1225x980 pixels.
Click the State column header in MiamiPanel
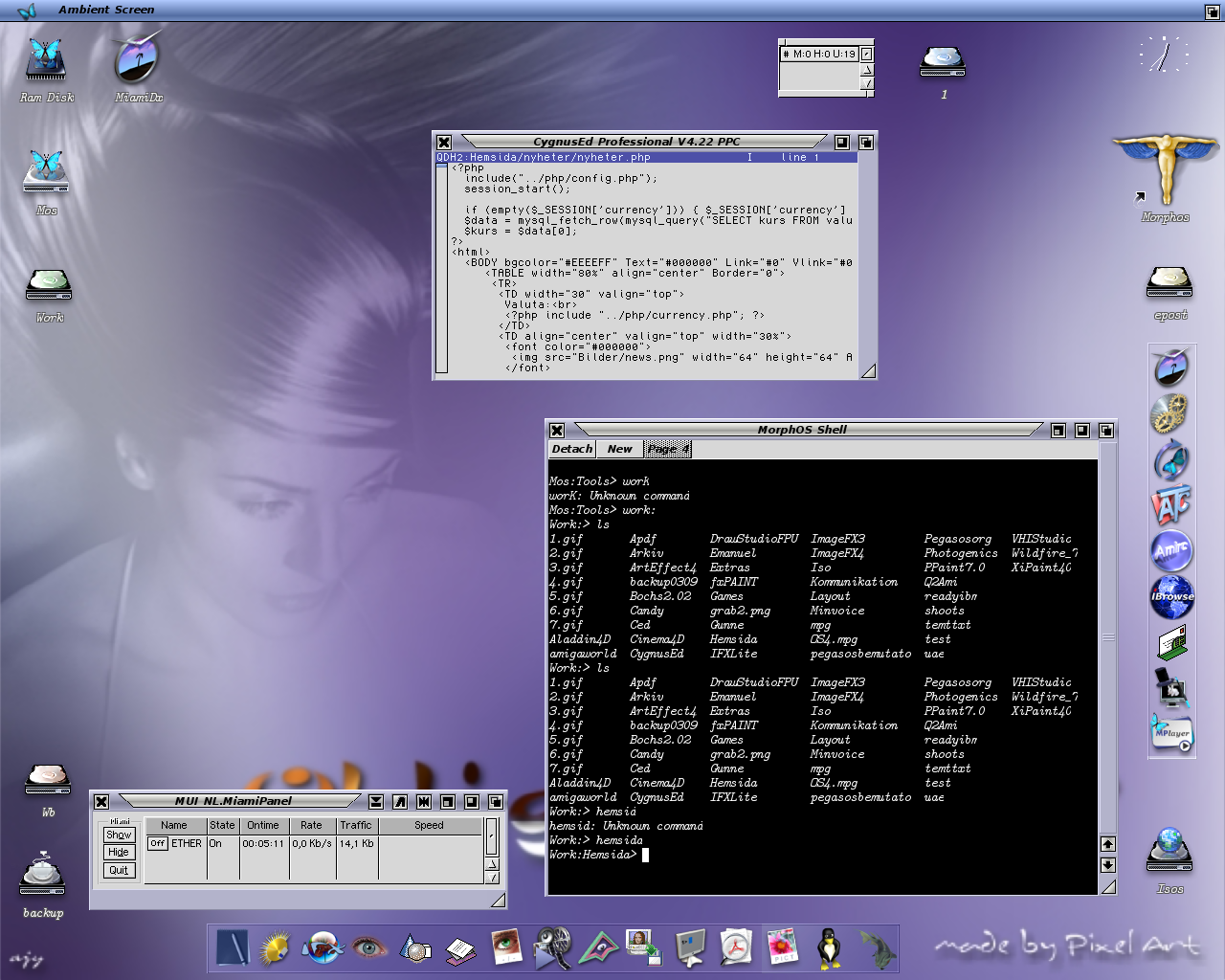tap(222, 825)
